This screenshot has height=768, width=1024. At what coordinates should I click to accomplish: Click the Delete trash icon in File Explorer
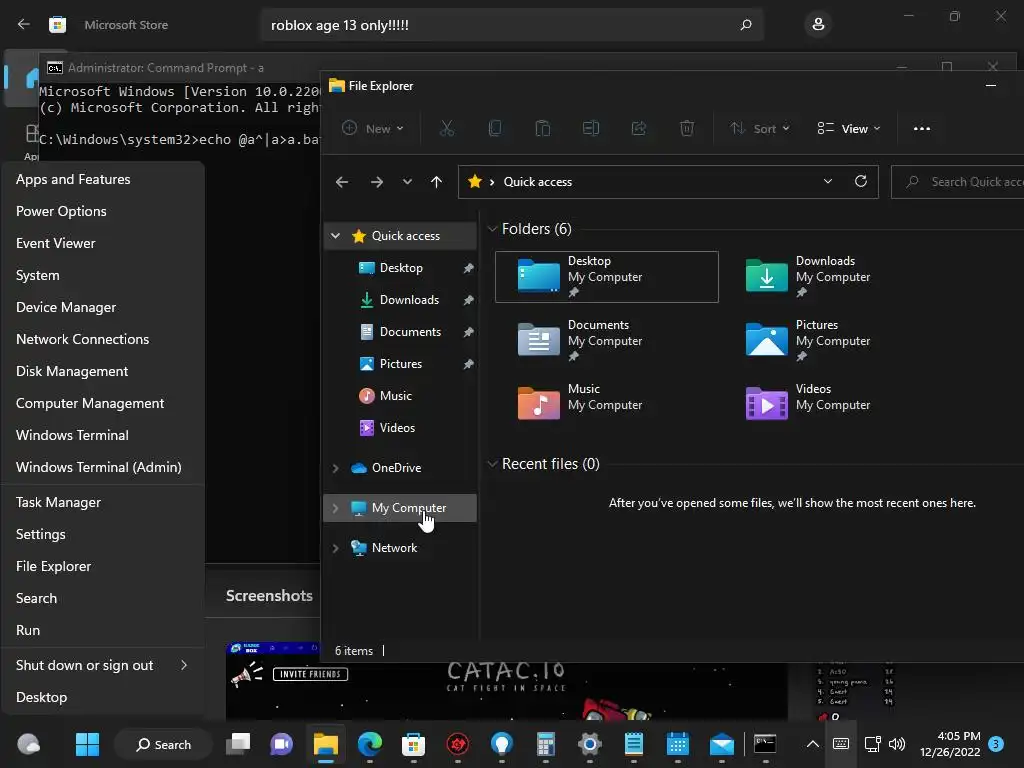point(687,129)
